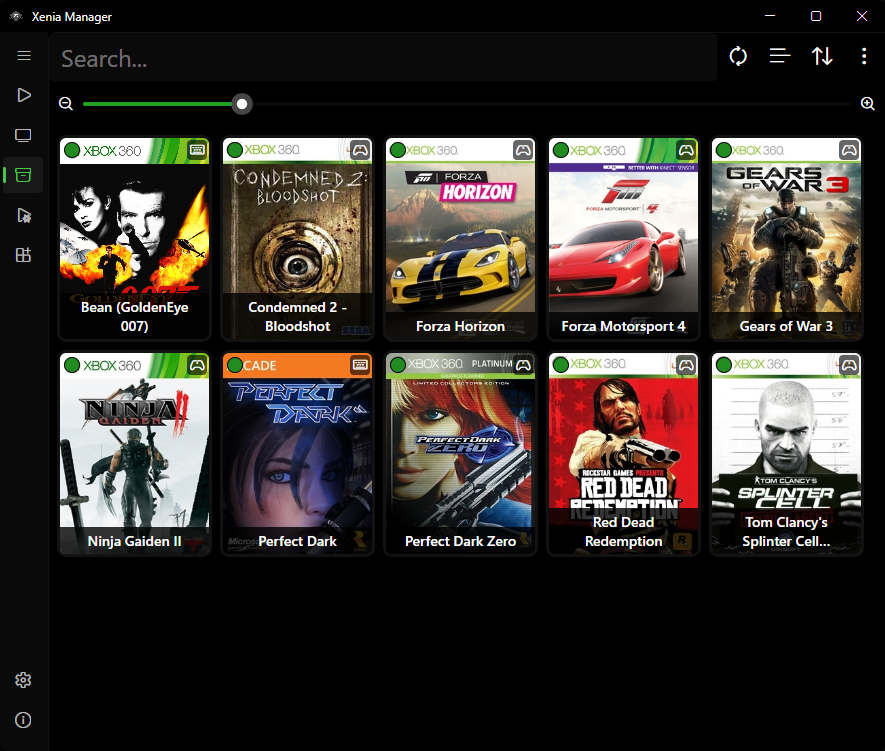
Task: Click the Xenia Manager app icon in title bar
Action: (x=16, y=16)
